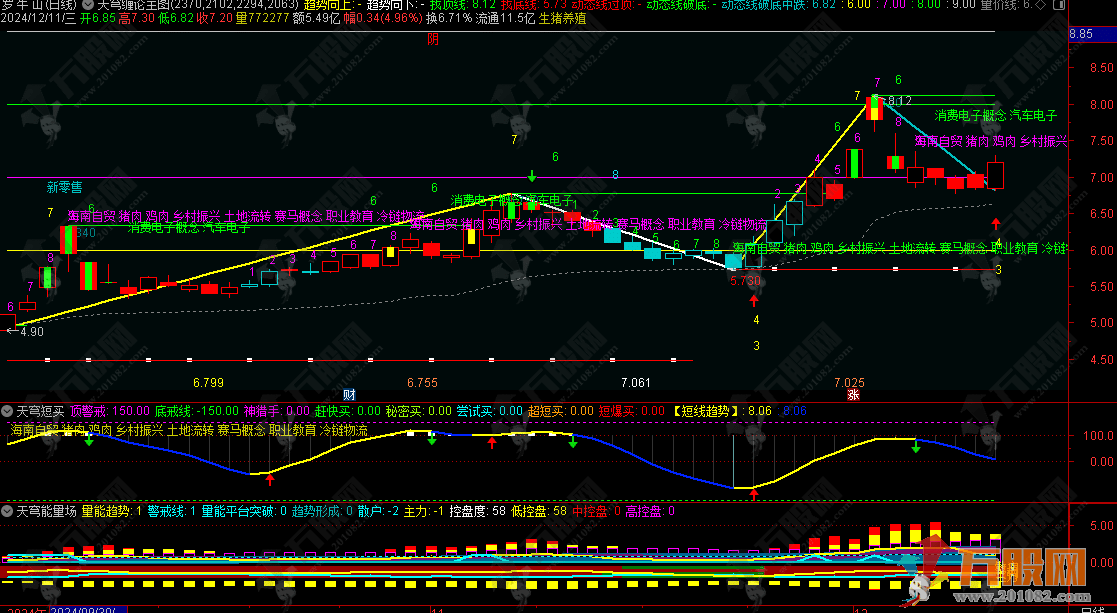The image size is (1117, 613).
Task: Click the 5.730 low price label
Action: [x=745, y=281]
